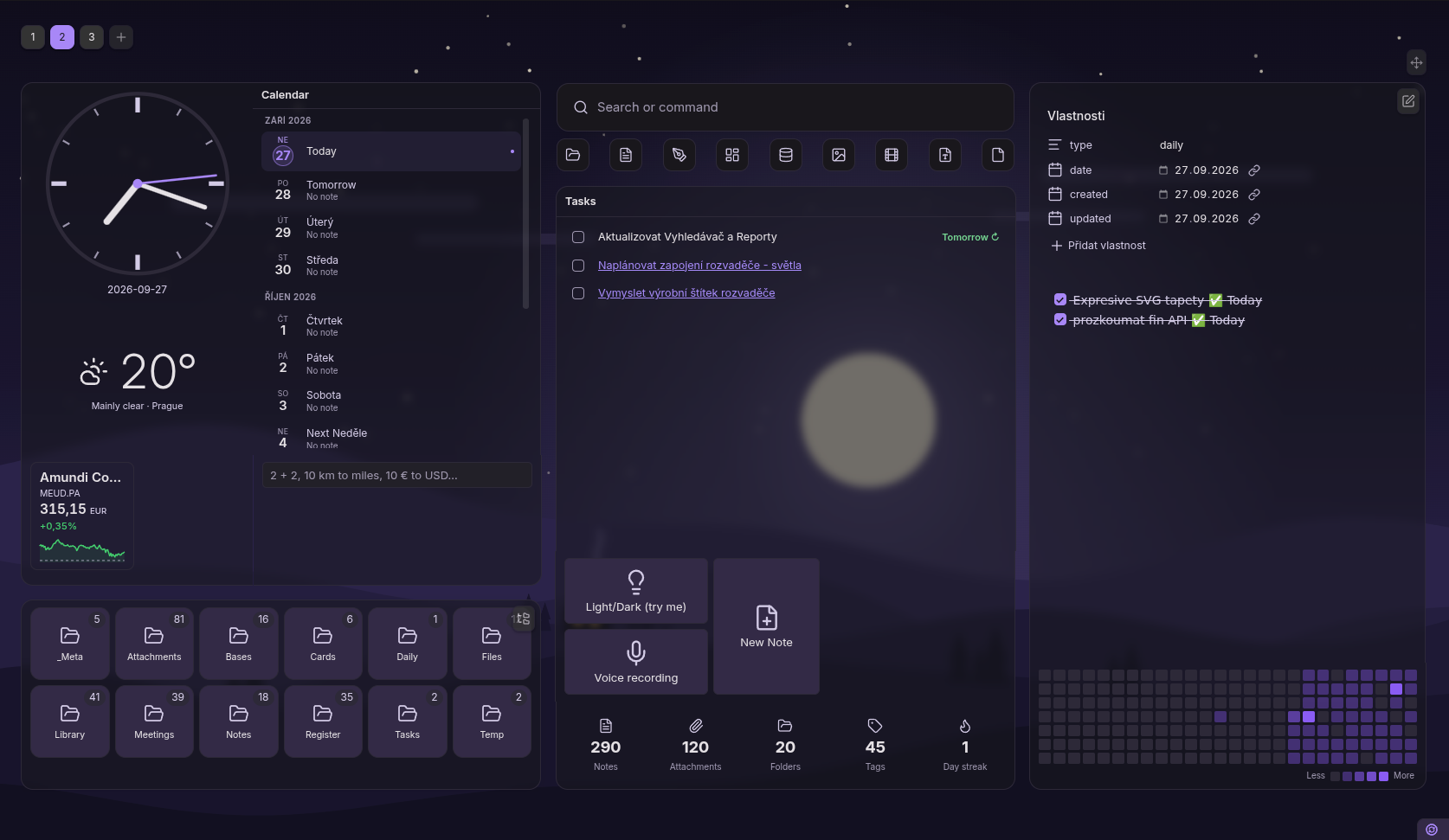Click the database icon in toolbar
Viewport: 1449px width, 840px height.
click(x=786, y=155)
